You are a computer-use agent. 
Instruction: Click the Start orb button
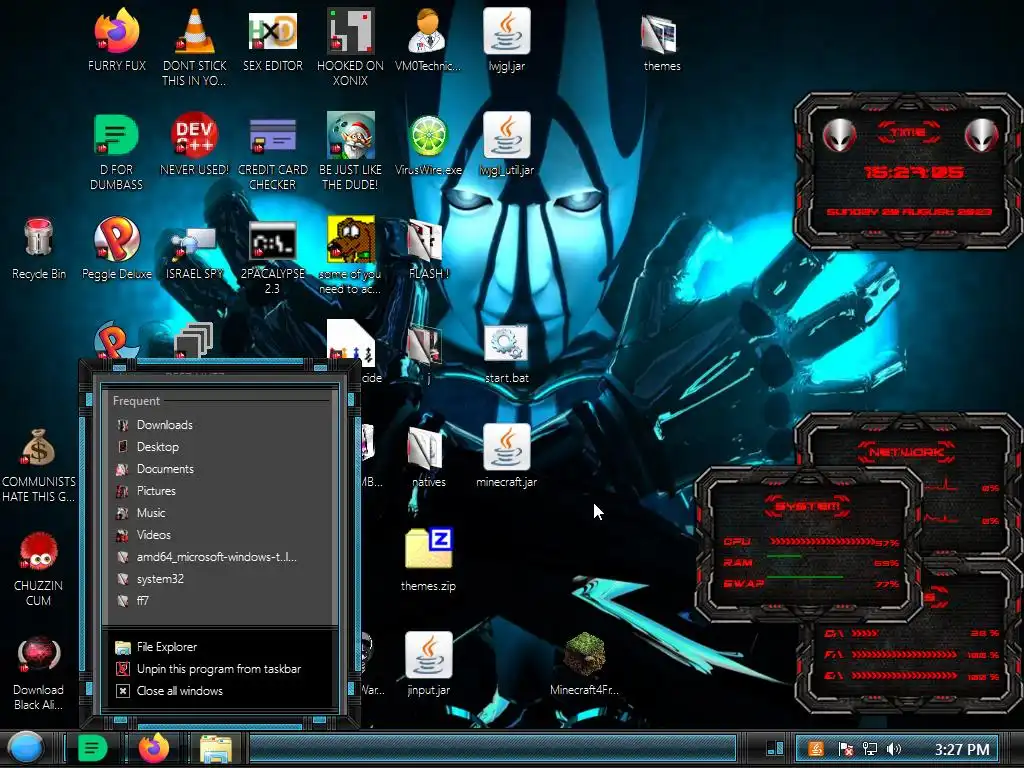pos(26,748)
